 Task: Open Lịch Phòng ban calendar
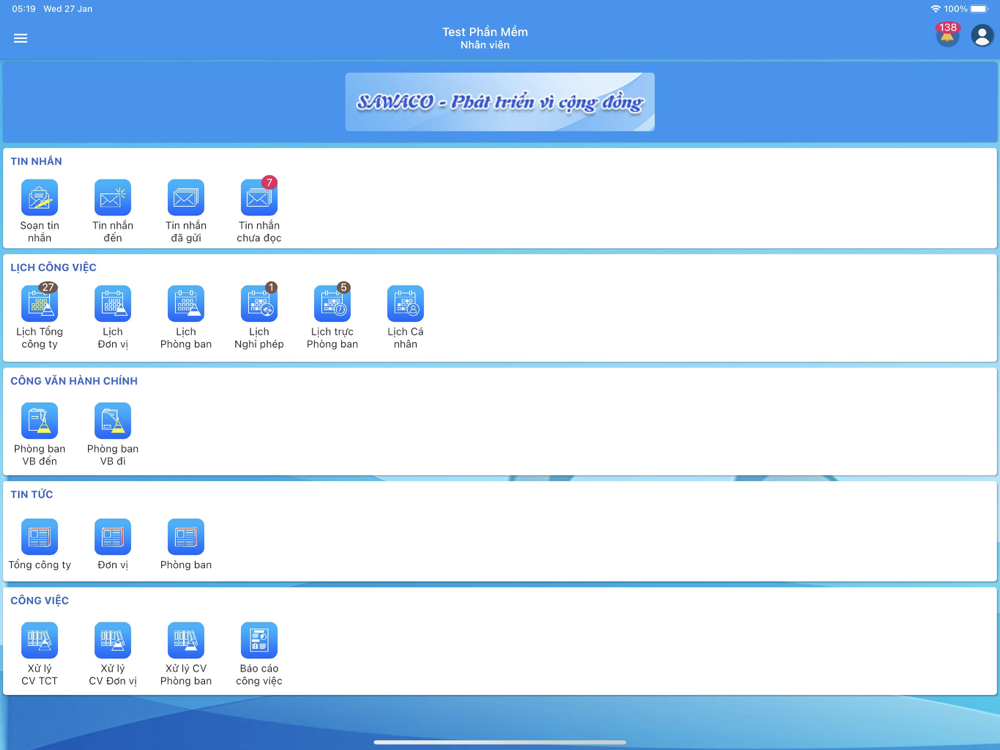coord(186,304)
